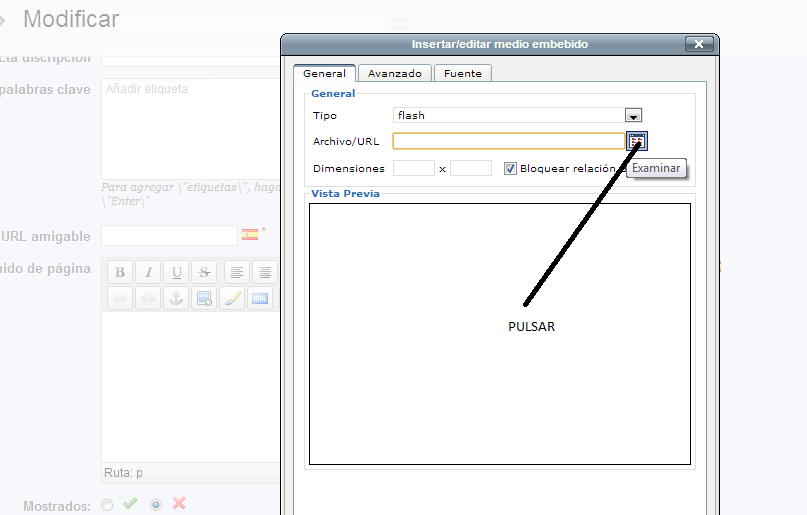807x515 pixels.
Task: Align text left in editor toolbar
Action: (236, 272)
